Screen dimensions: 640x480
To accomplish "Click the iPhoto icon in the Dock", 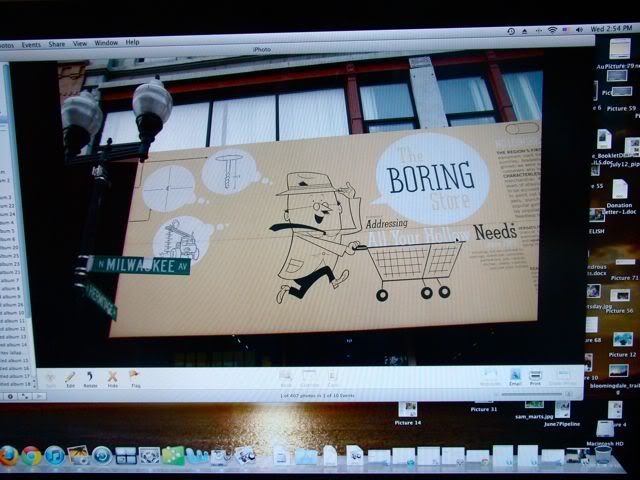I will (78, 455).
